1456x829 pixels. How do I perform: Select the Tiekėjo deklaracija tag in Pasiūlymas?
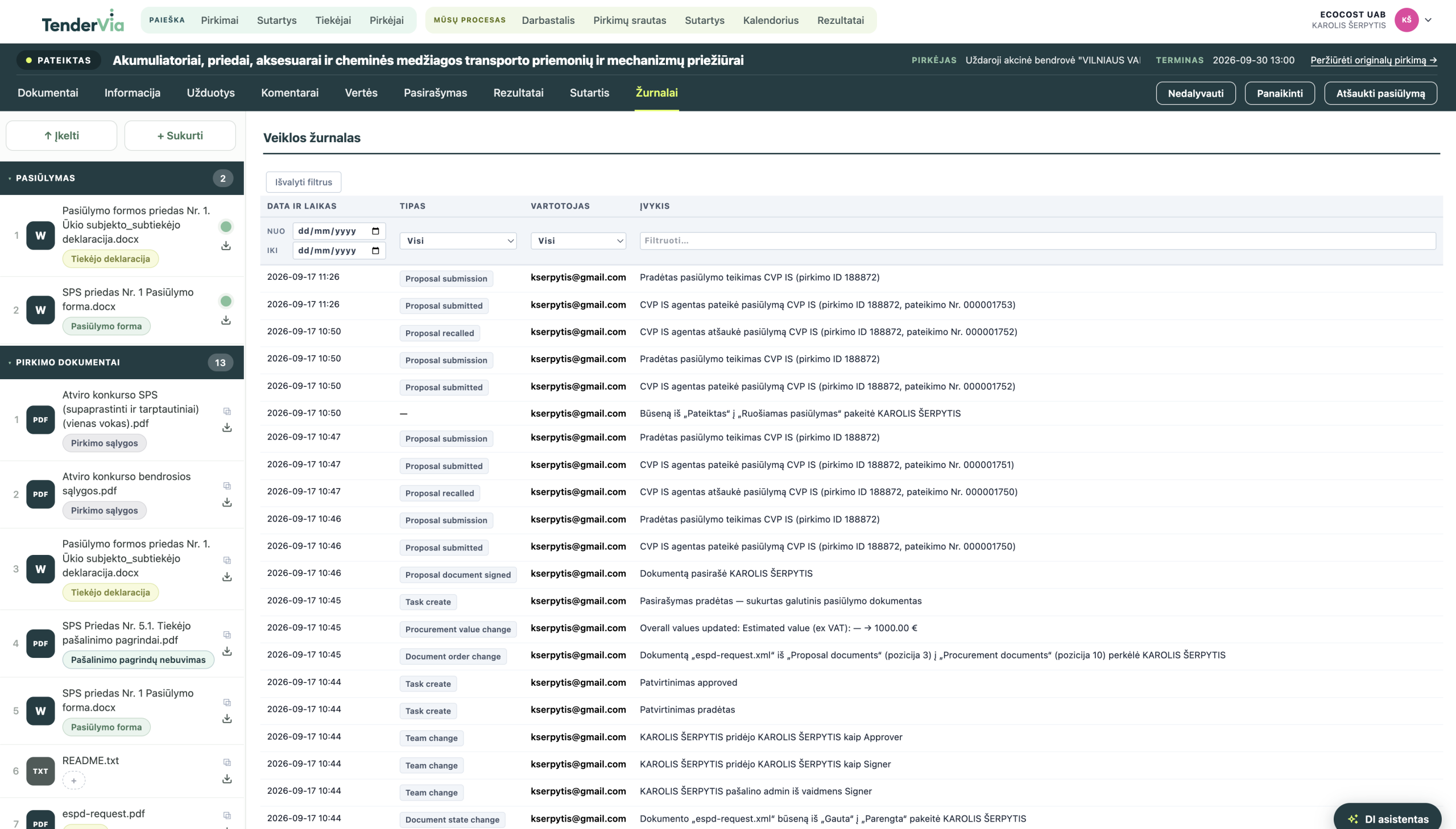click(x=110, y=259)
